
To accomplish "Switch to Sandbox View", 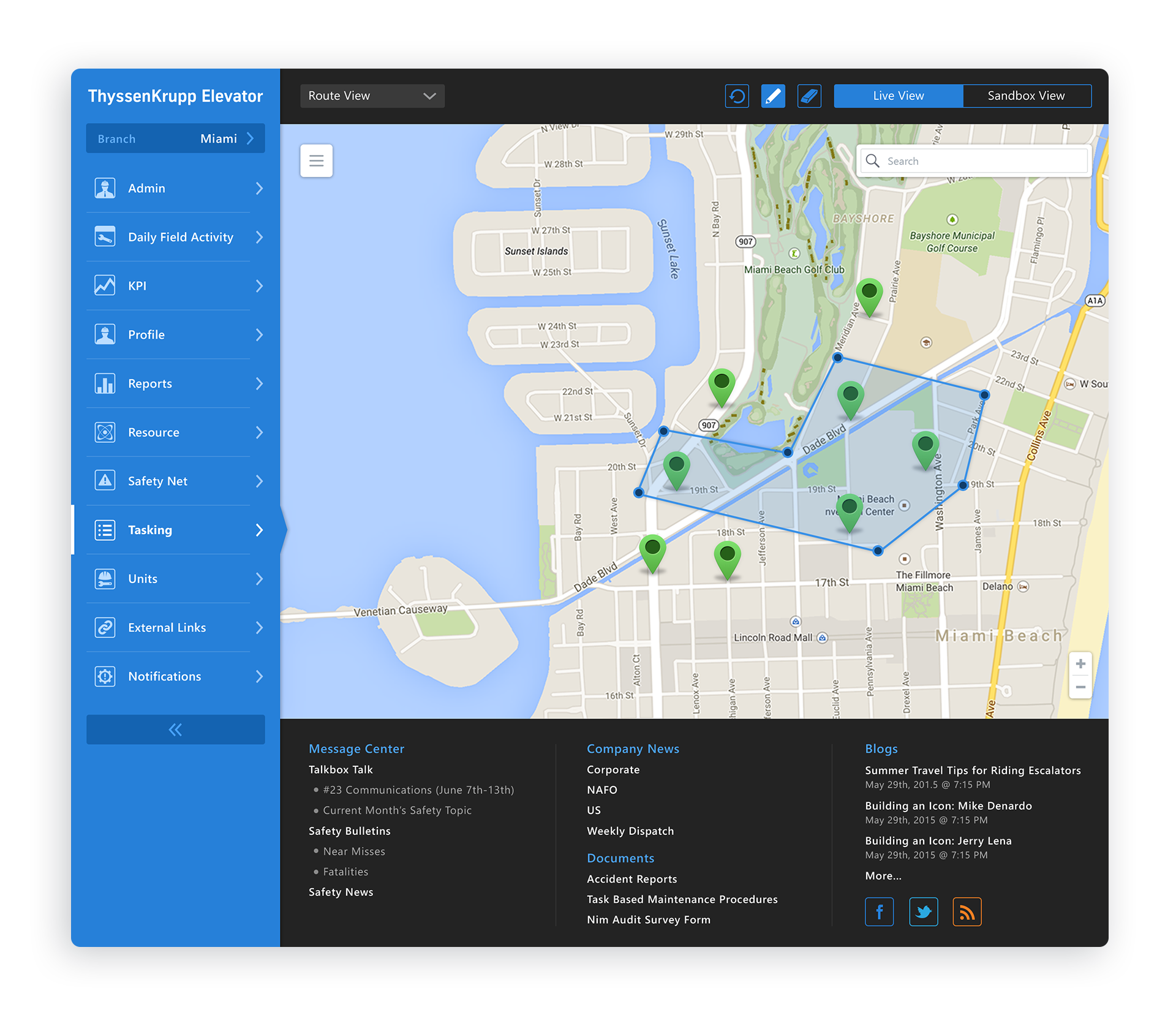I will click(1027, 96).
